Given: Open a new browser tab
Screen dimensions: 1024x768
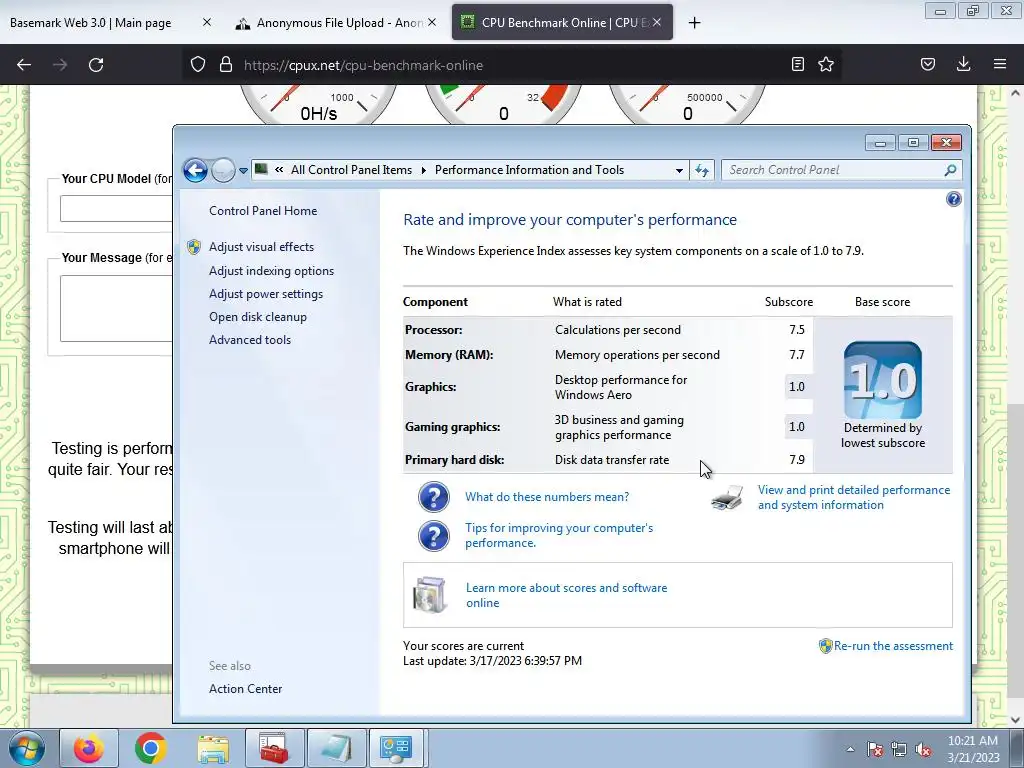Looking at the screenshot, I should [x=695, y=23].
